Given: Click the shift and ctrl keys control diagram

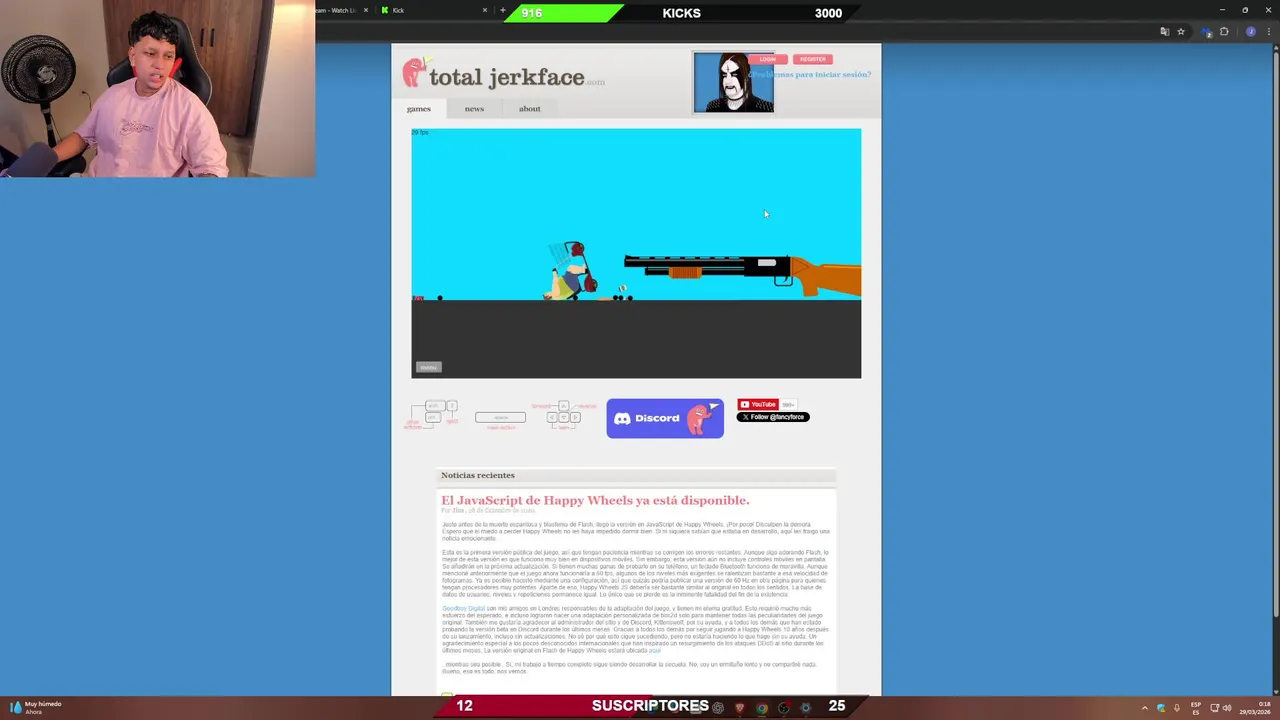Looking at the screenshot, I should (432, 414).
